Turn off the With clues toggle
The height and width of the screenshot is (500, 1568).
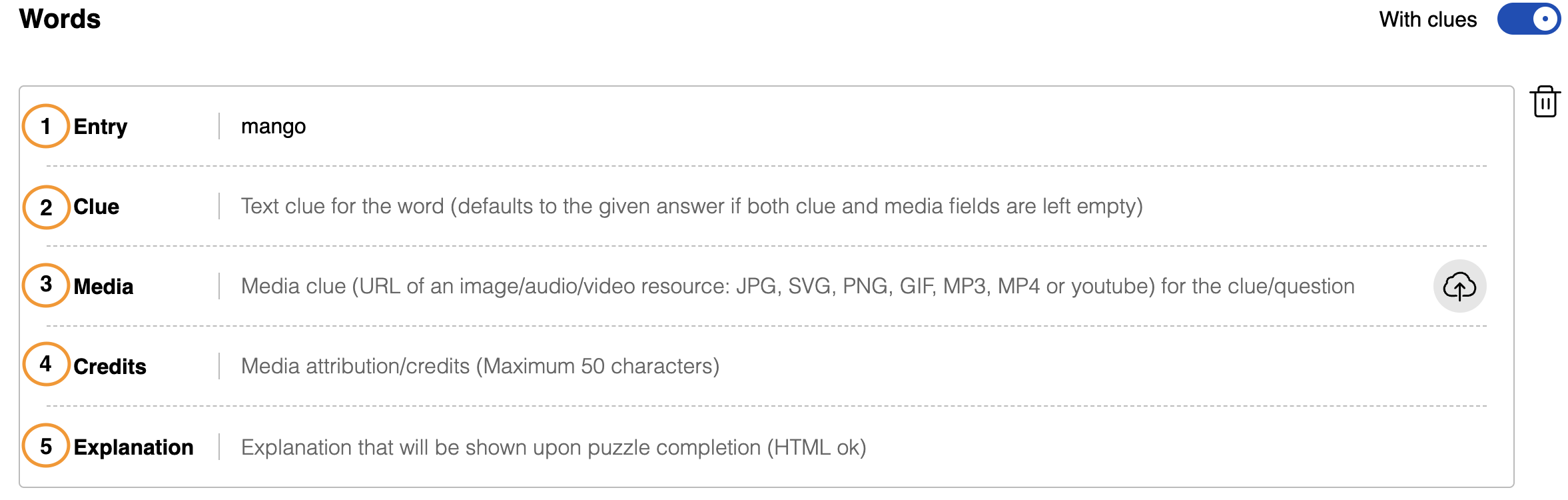click(x=1529, y=19)
